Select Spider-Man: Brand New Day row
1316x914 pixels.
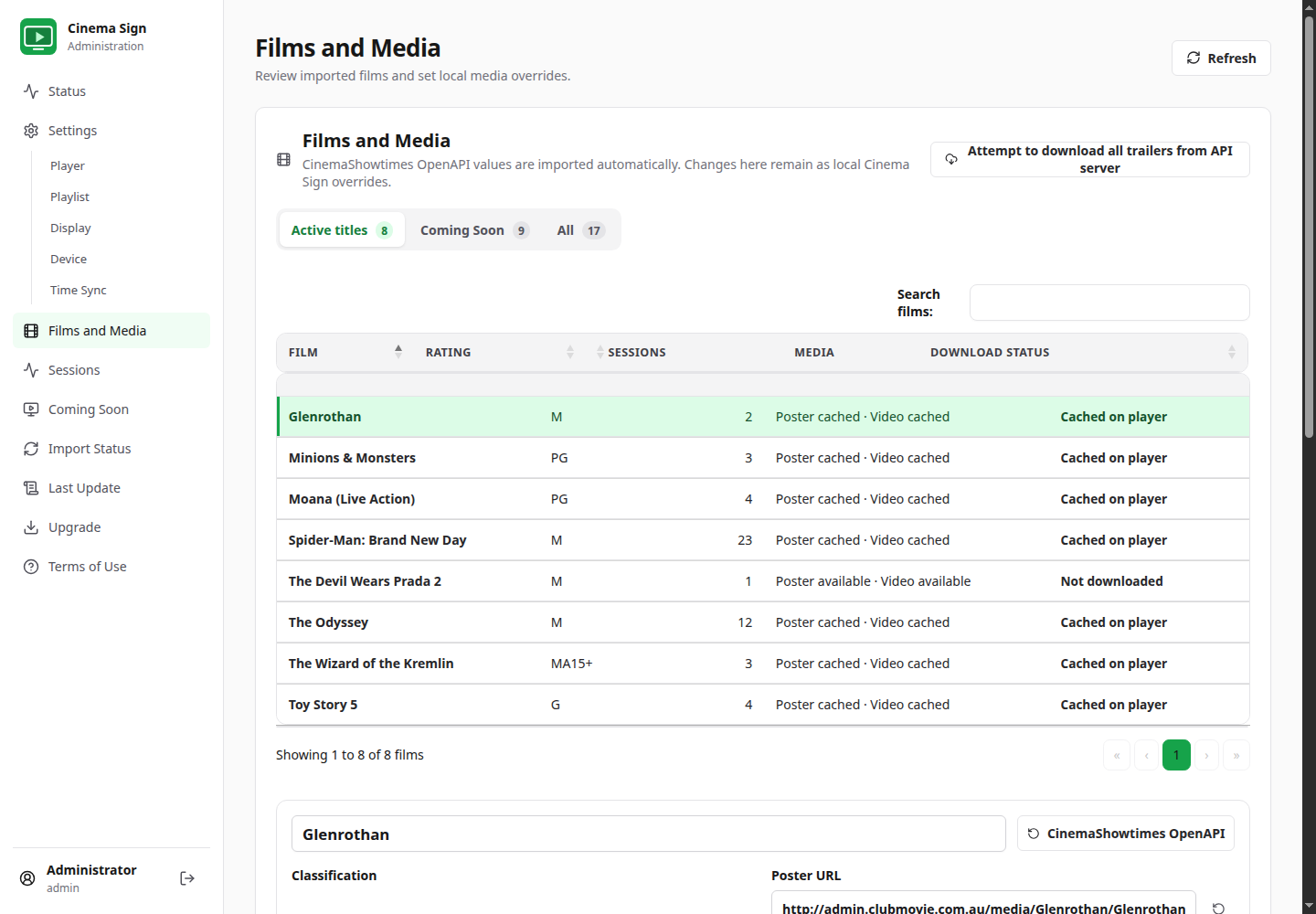(x=763, y=540)
